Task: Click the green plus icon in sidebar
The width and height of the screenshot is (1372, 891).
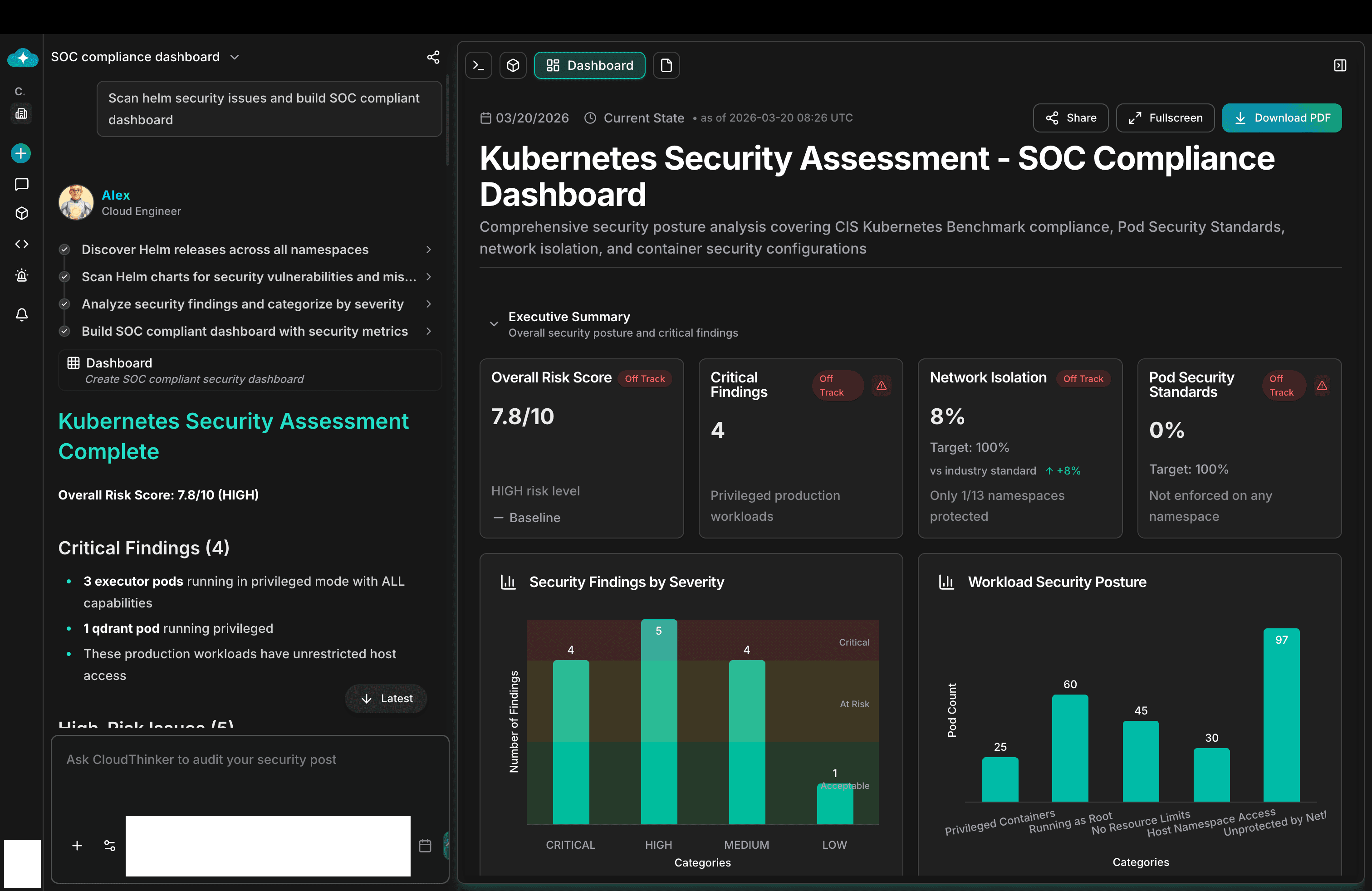Action: click(21, 153)
